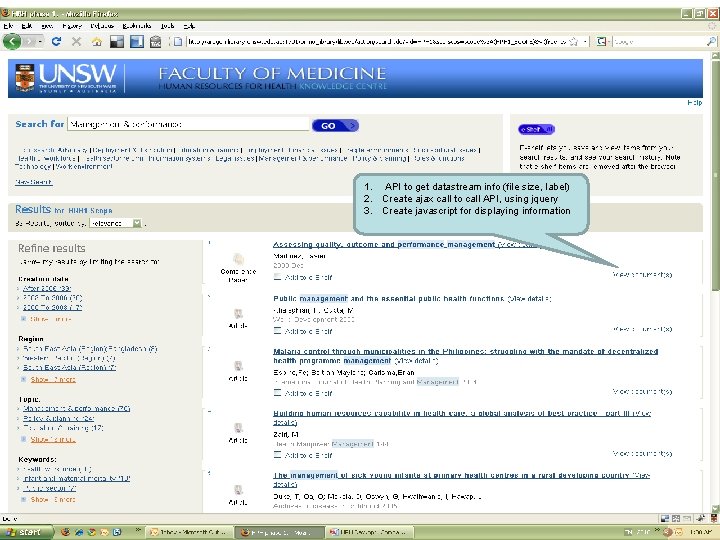Open the Edit menu
The height and width of the screenshot is (540, 720).
tap(27, 26)
